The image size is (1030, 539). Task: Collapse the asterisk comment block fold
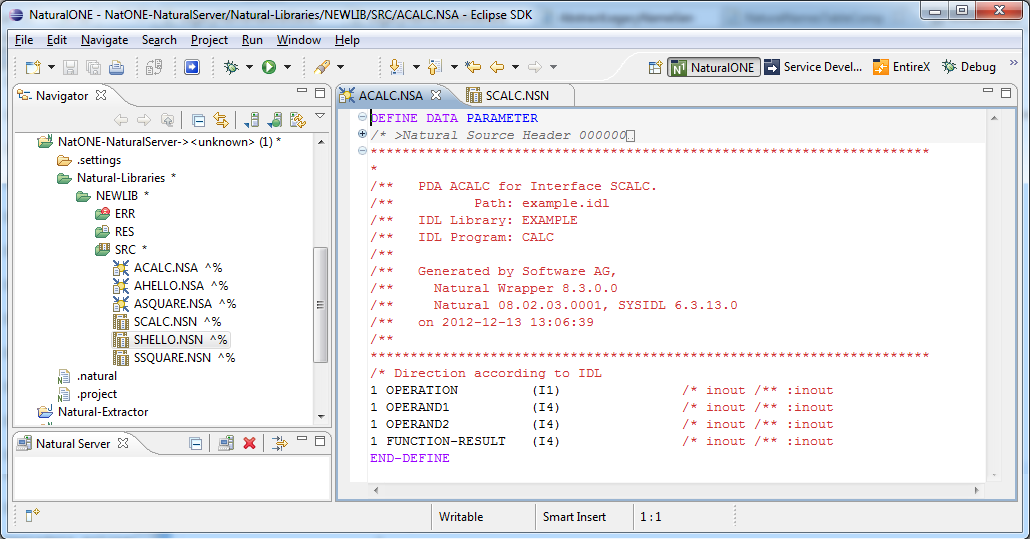pyautogui.click(x=362, y=151)
